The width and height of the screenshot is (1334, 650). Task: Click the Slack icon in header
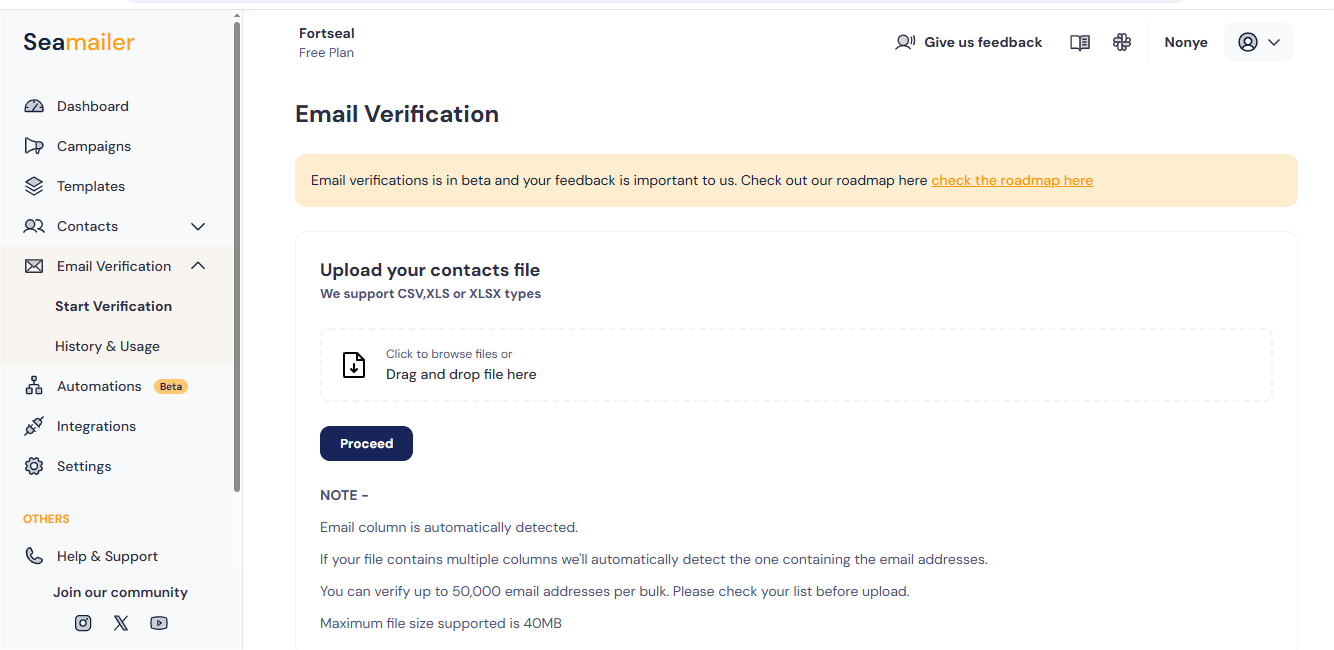click(x=1122, y=42)
